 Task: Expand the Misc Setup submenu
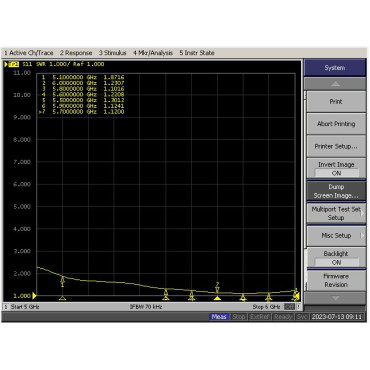pyautogui.click(x=336, y=236)
